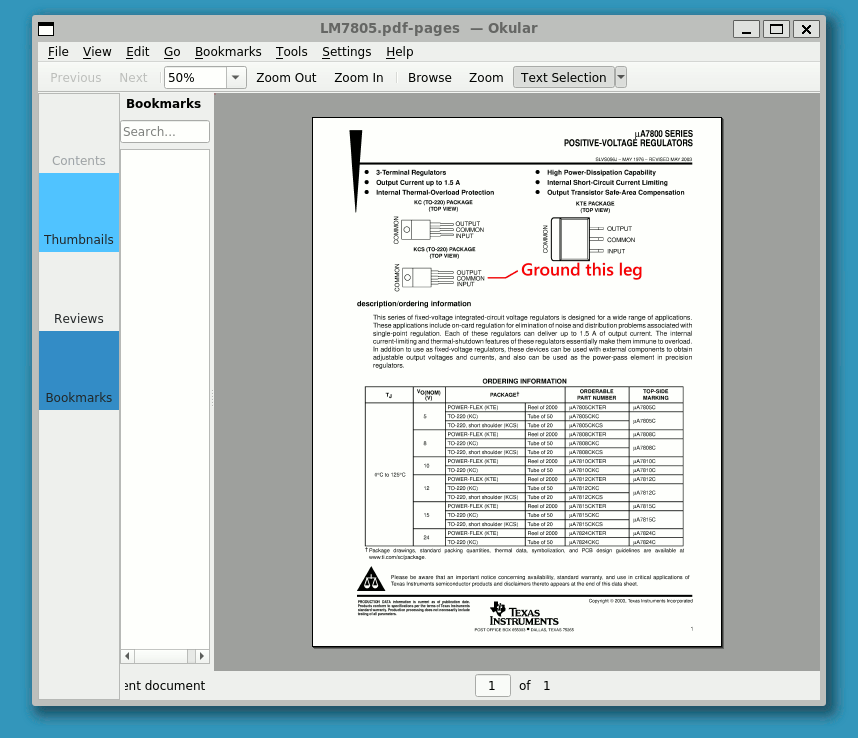Select the Browse tool
858x738 pixels.
coord(430,78)
